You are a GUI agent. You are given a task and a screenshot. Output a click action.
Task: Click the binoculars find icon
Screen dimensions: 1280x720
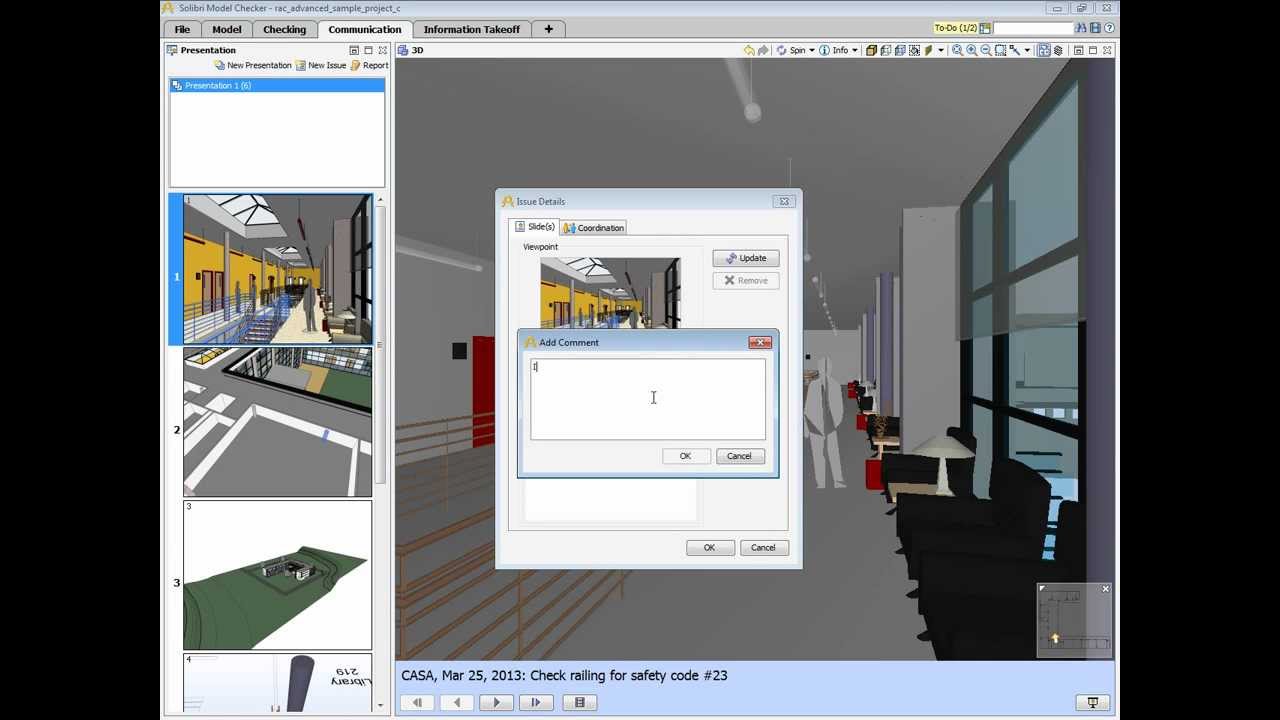tap(1081, 28)
